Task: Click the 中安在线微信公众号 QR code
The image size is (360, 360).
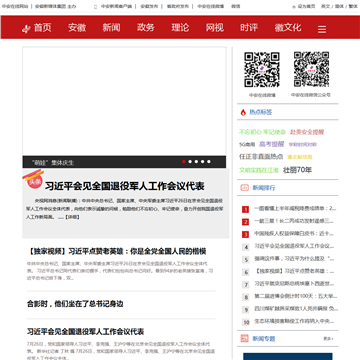Action: tap(312, 69)
